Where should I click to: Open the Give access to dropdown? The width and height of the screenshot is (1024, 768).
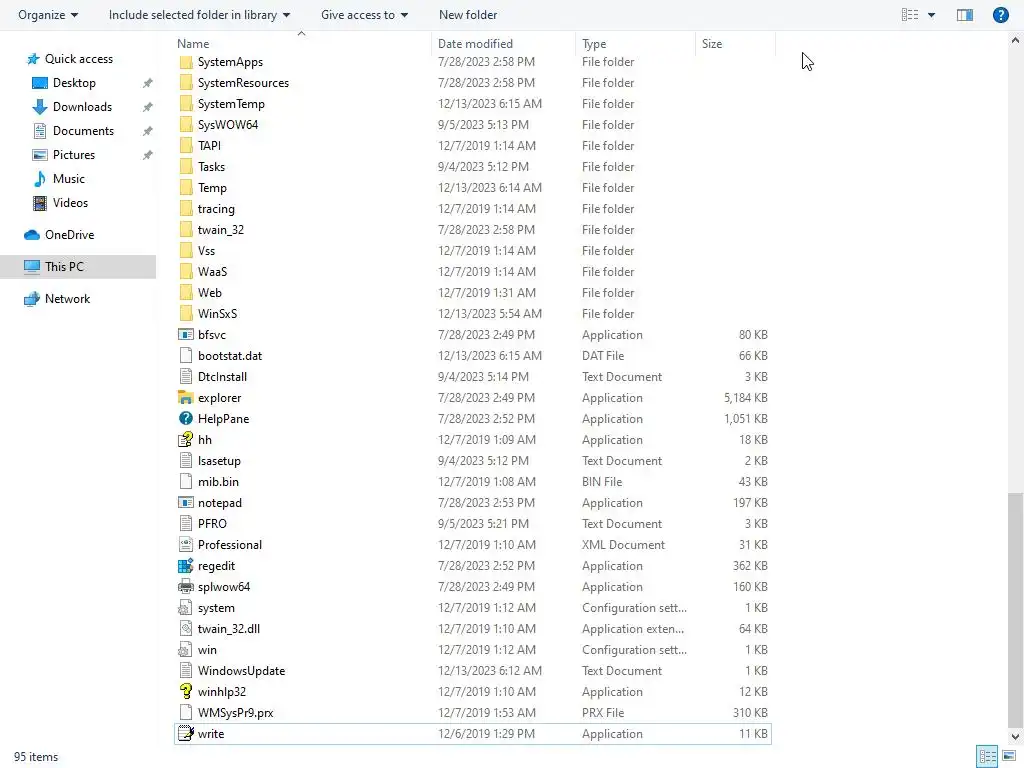coord(364,14)
